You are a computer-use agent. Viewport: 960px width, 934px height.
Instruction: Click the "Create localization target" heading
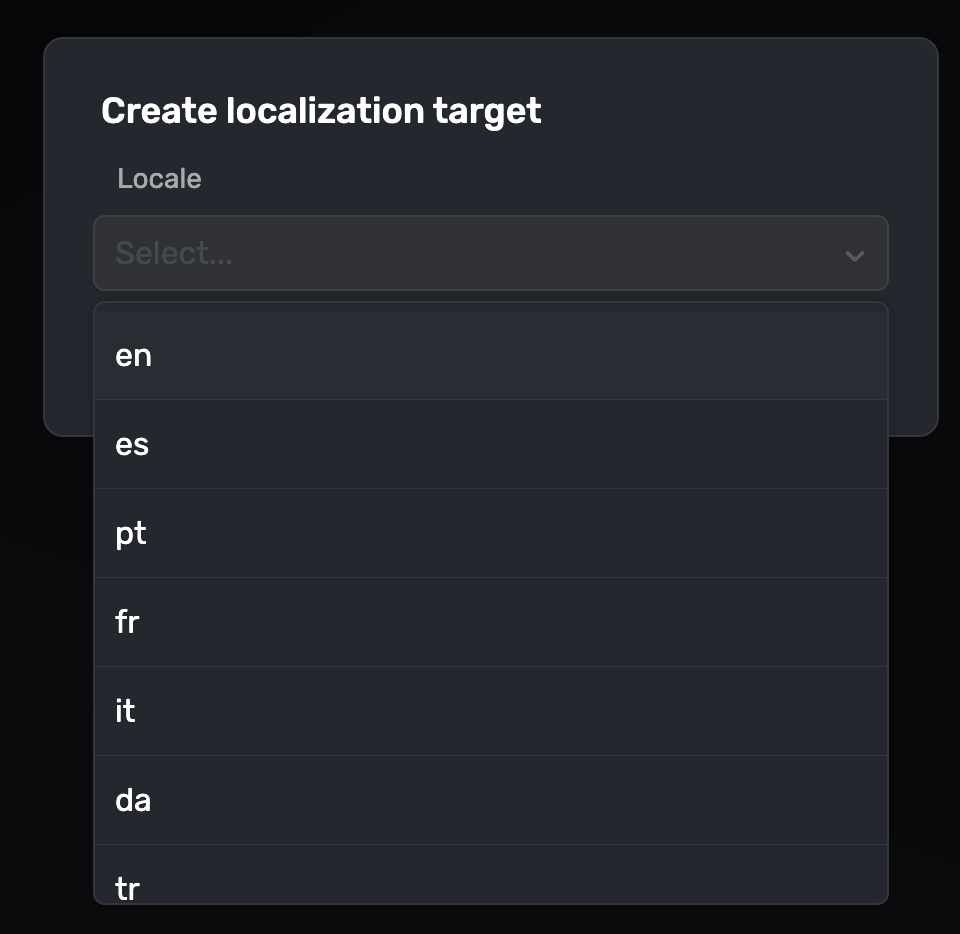pyautogui.click(x=321, y=111)
